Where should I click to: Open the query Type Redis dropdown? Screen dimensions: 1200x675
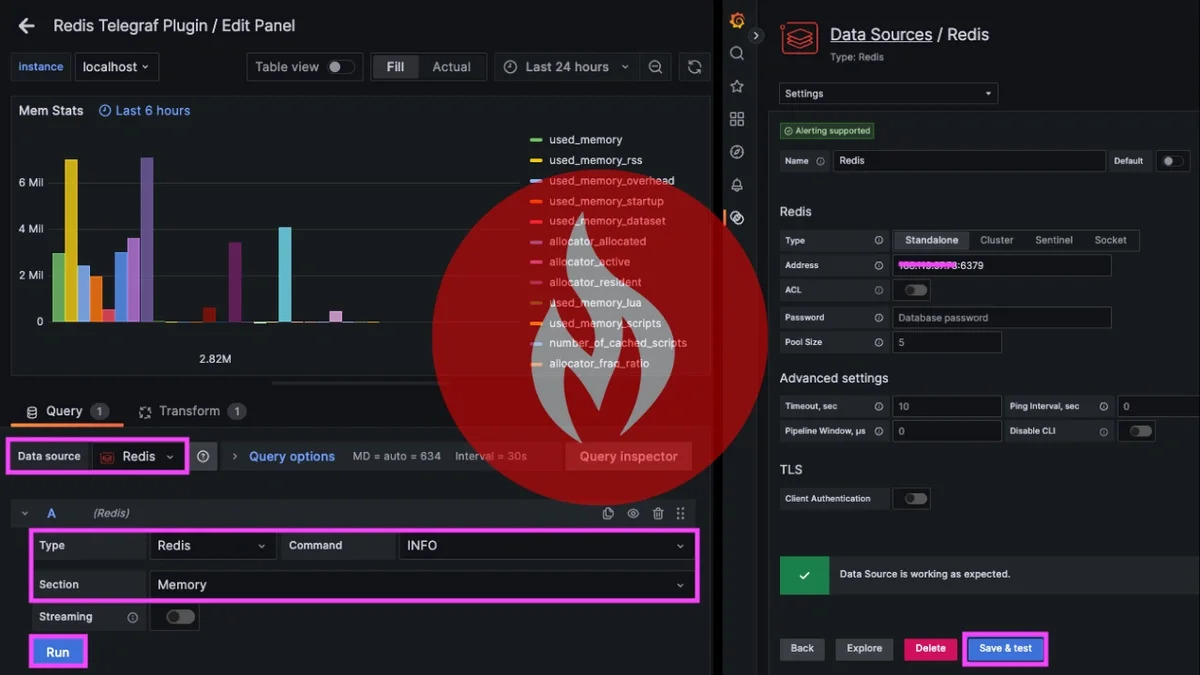[212, 546]
